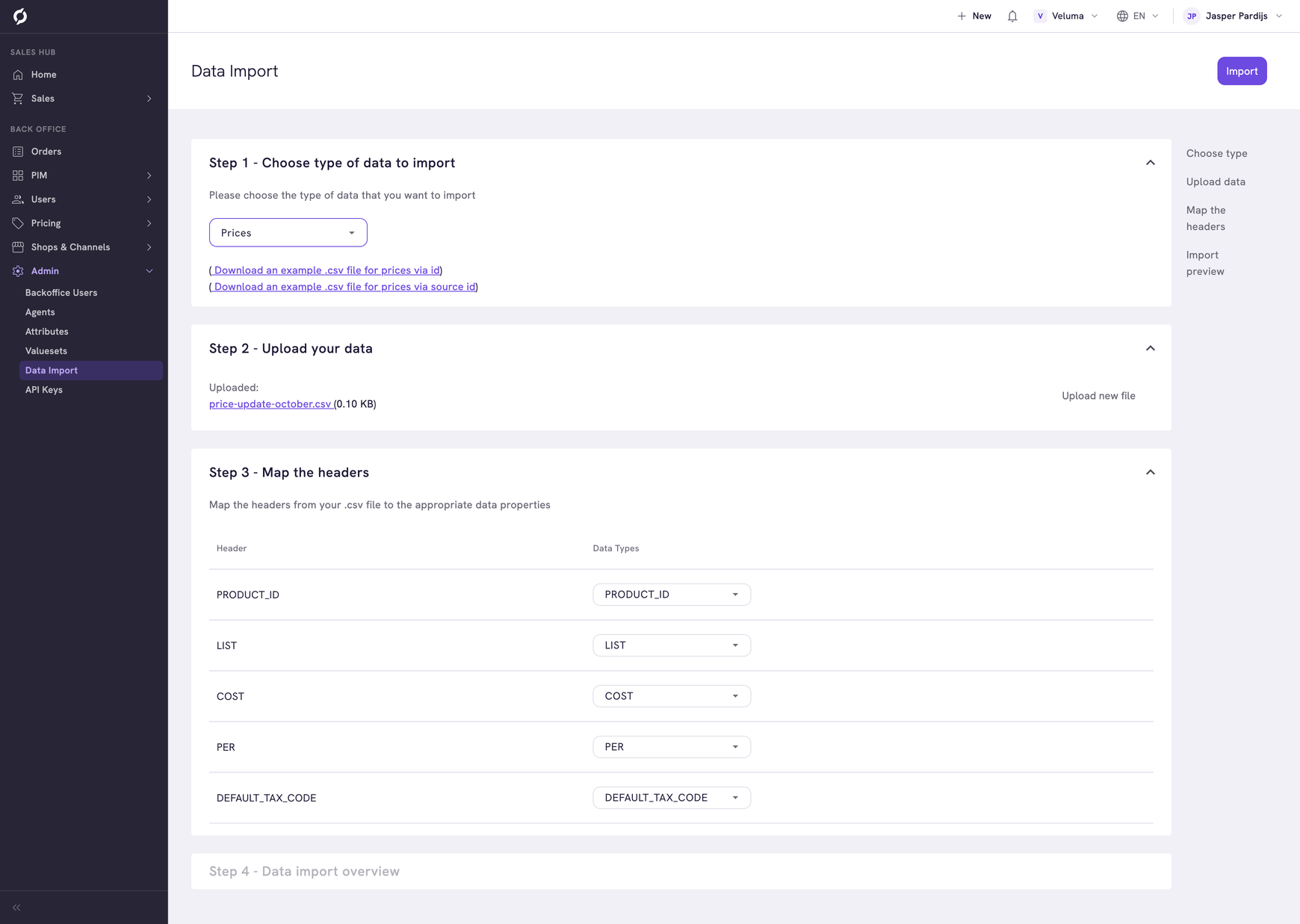Collapse the Admin submenu chevron
Viewport: 1300px width, 924px height.
point(149,271)
